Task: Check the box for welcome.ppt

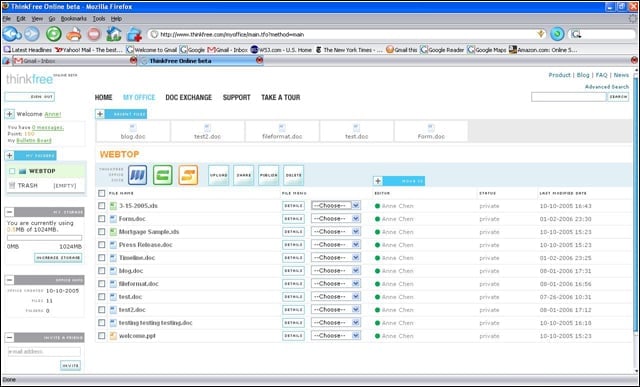Action: [102, 336]
